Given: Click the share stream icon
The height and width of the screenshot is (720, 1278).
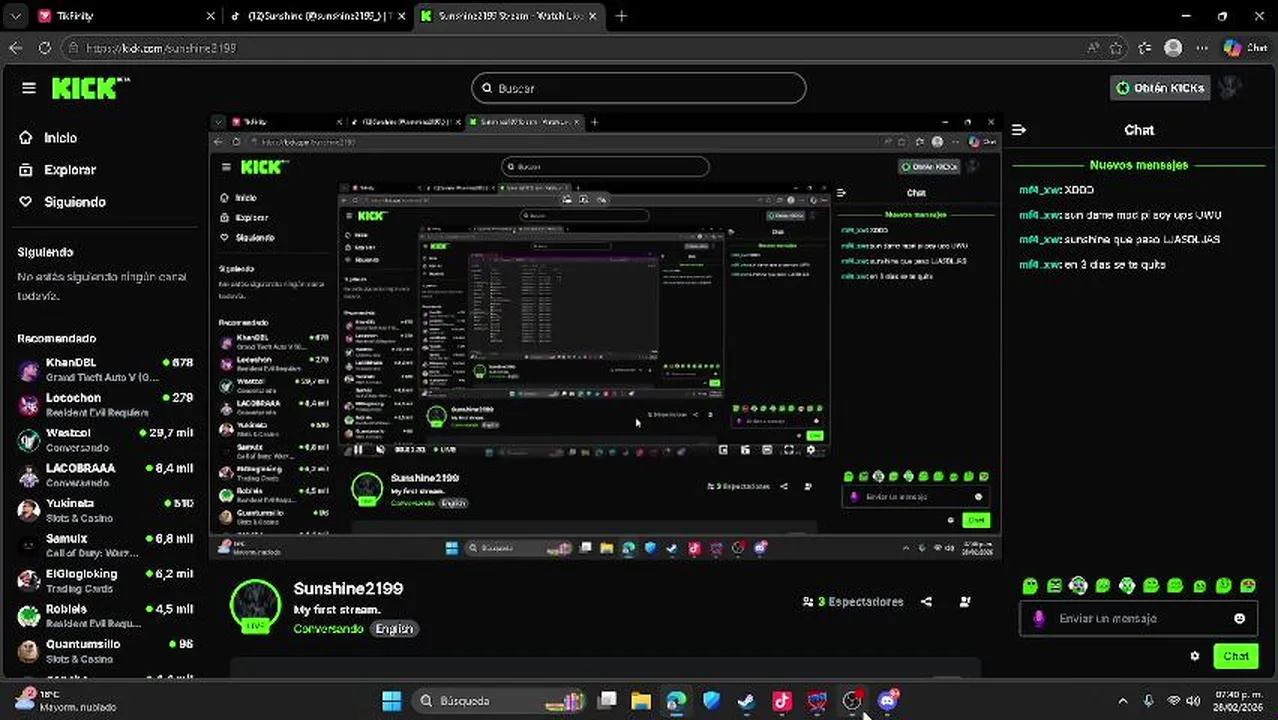Looking at the screenshot, I should [926, 602].
